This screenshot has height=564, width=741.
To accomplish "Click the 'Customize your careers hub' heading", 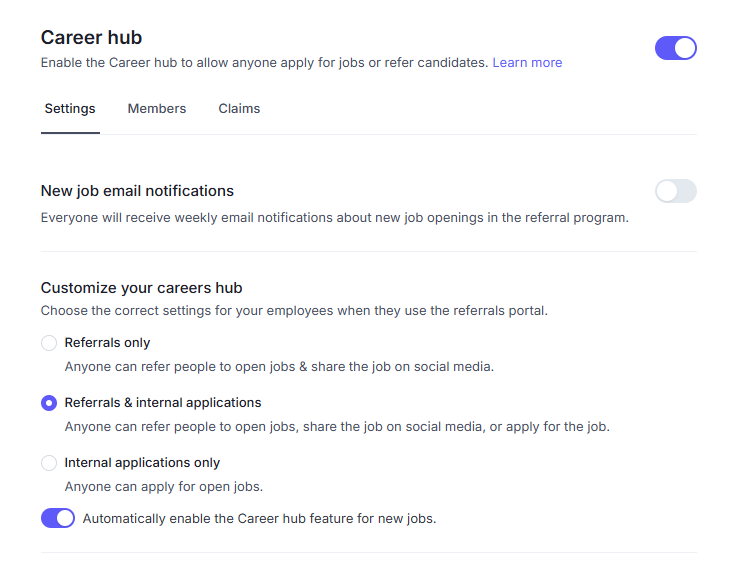I will pos(141,288).
